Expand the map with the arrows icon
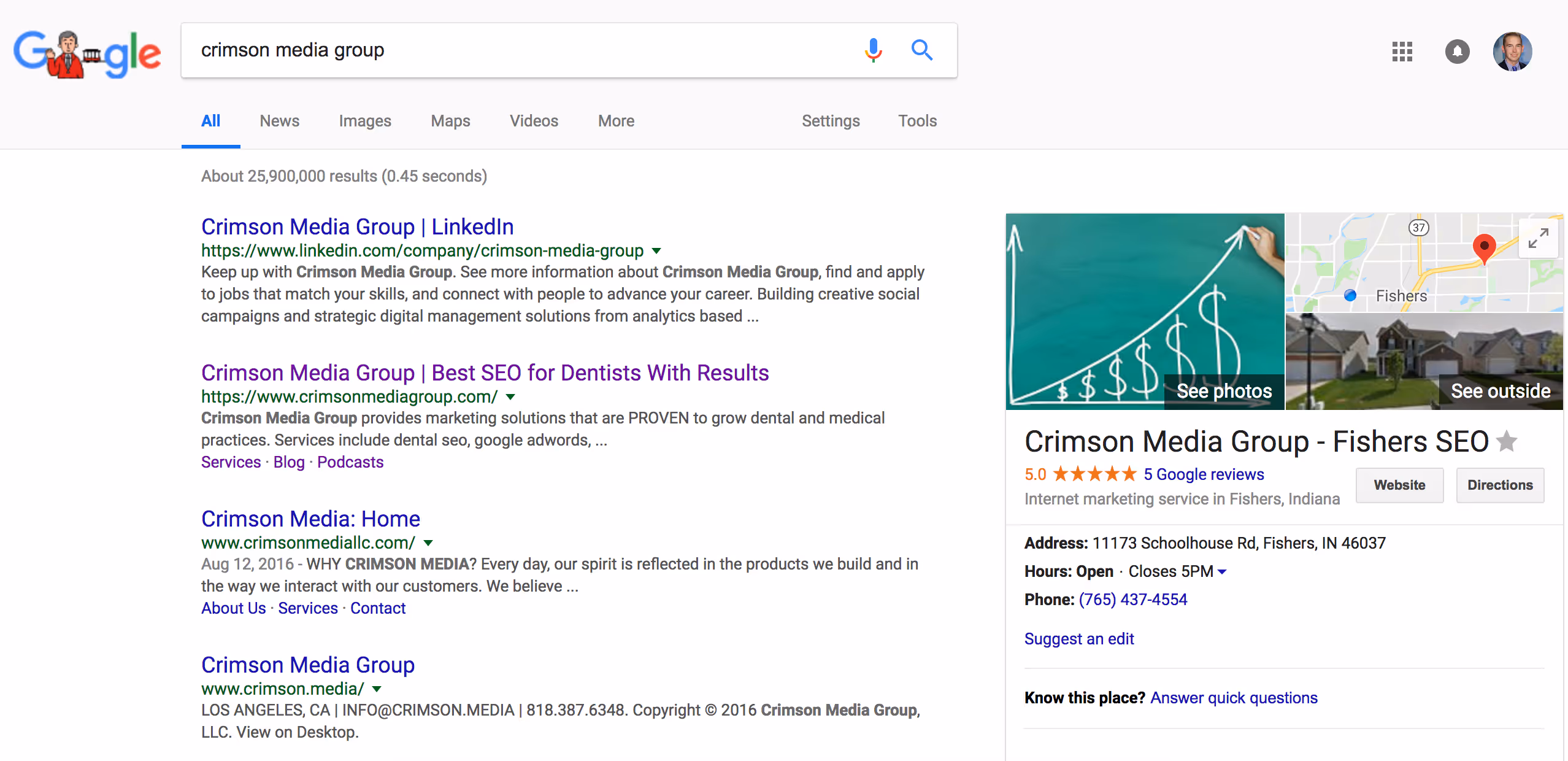This screenshot has width=1568, height=761. [1538, 238]
